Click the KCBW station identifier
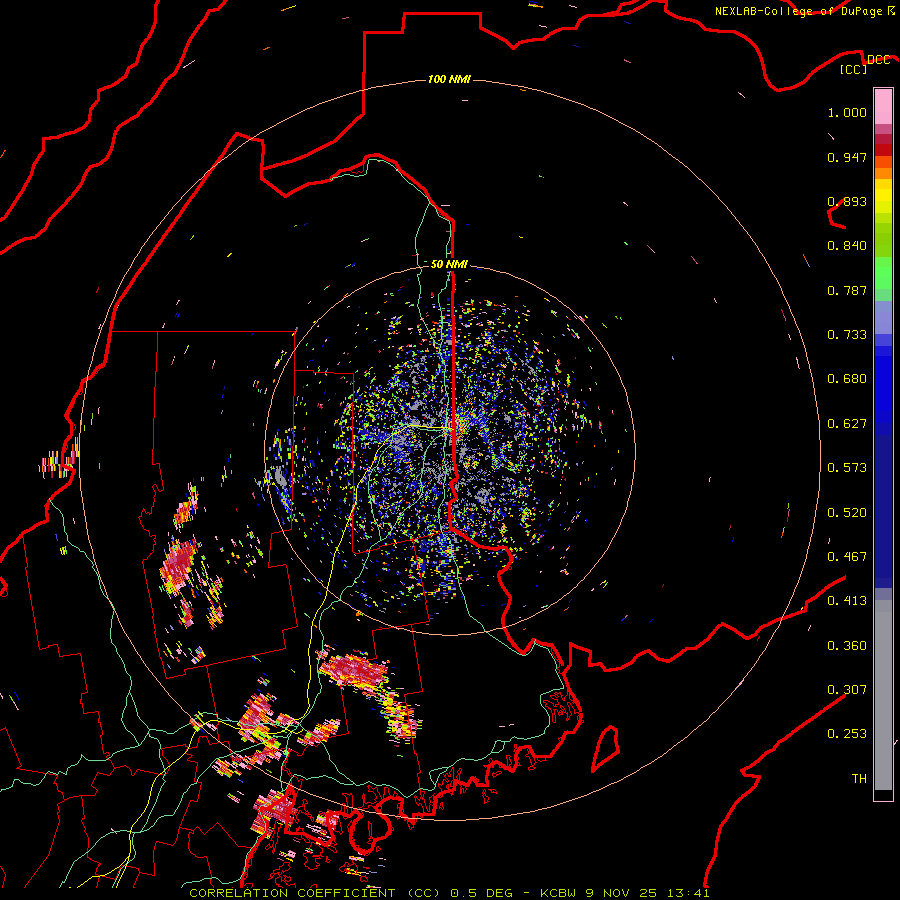 pos(559,893)
